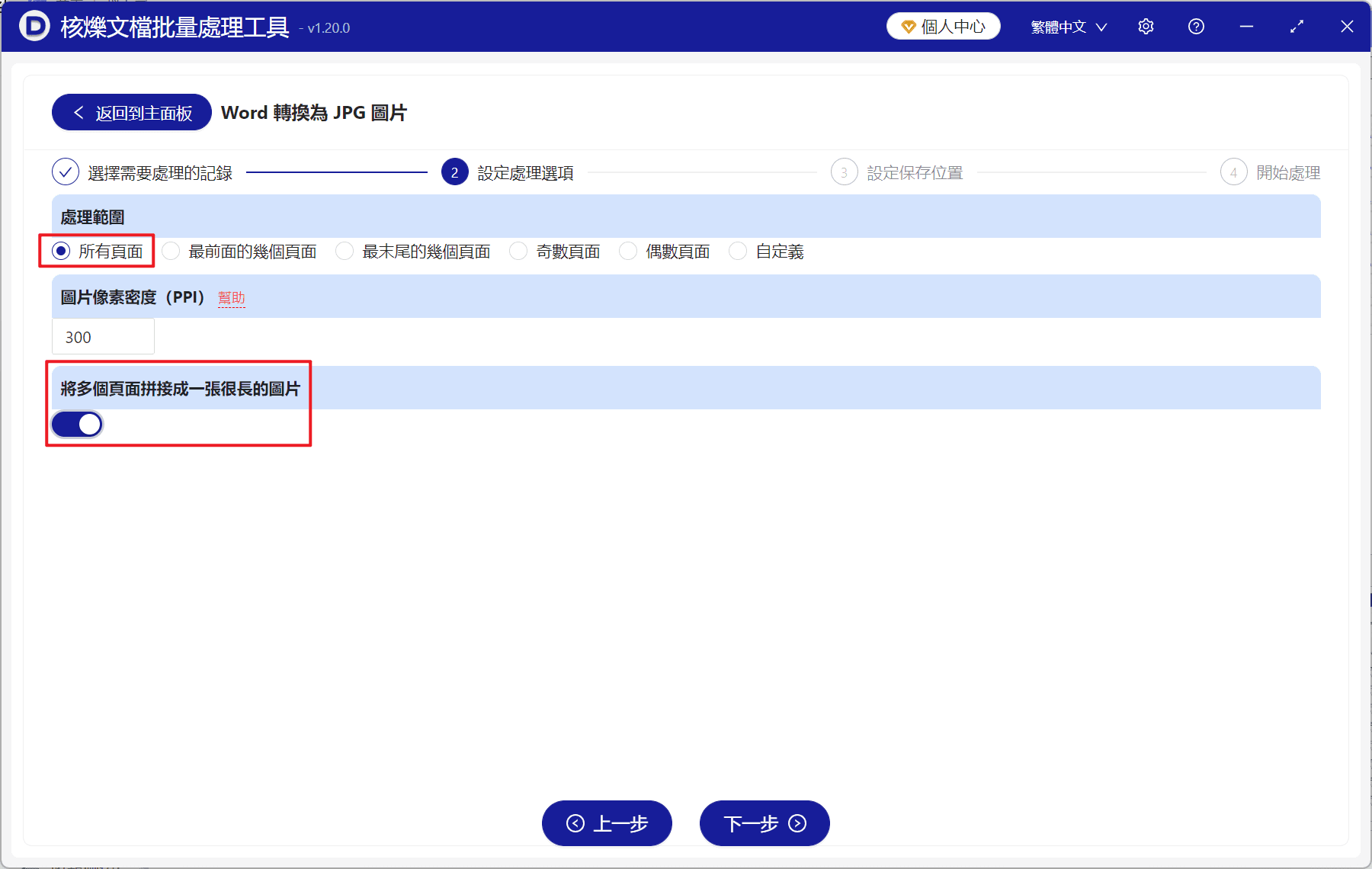This screenshot has width=1372, height=869.
Task: Click the checkmark icon on completed step 1
Action: (66, 172)
